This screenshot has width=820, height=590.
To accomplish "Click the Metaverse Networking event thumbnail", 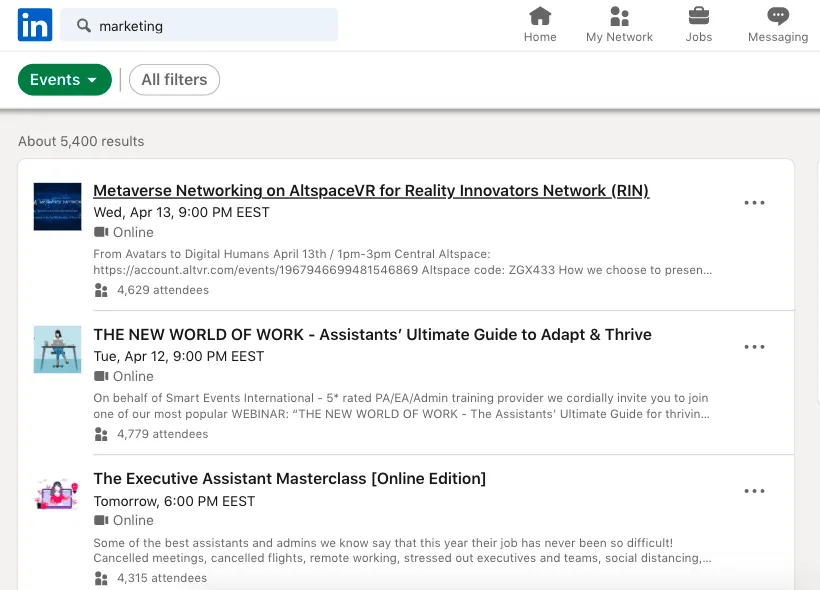I will click(58, 207).
